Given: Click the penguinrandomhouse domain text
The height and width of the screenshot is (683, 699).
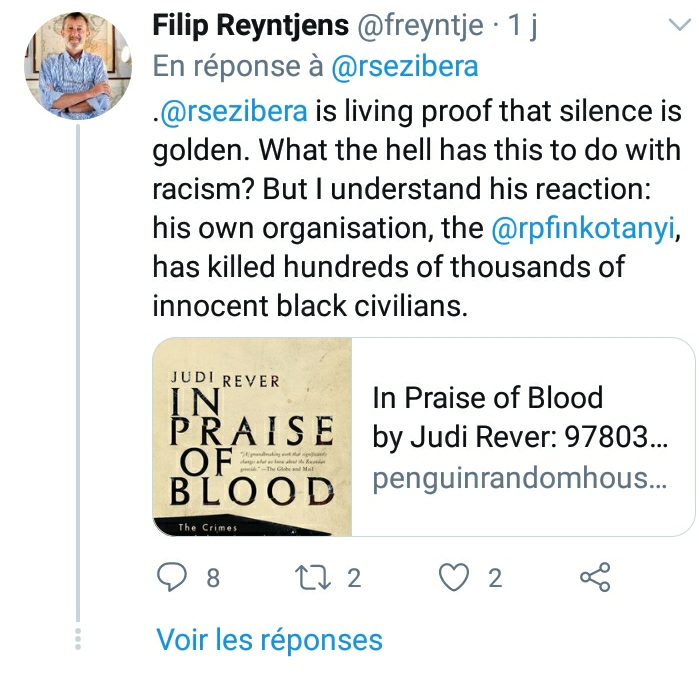Looking at the screenshot, I should [519, 478].
